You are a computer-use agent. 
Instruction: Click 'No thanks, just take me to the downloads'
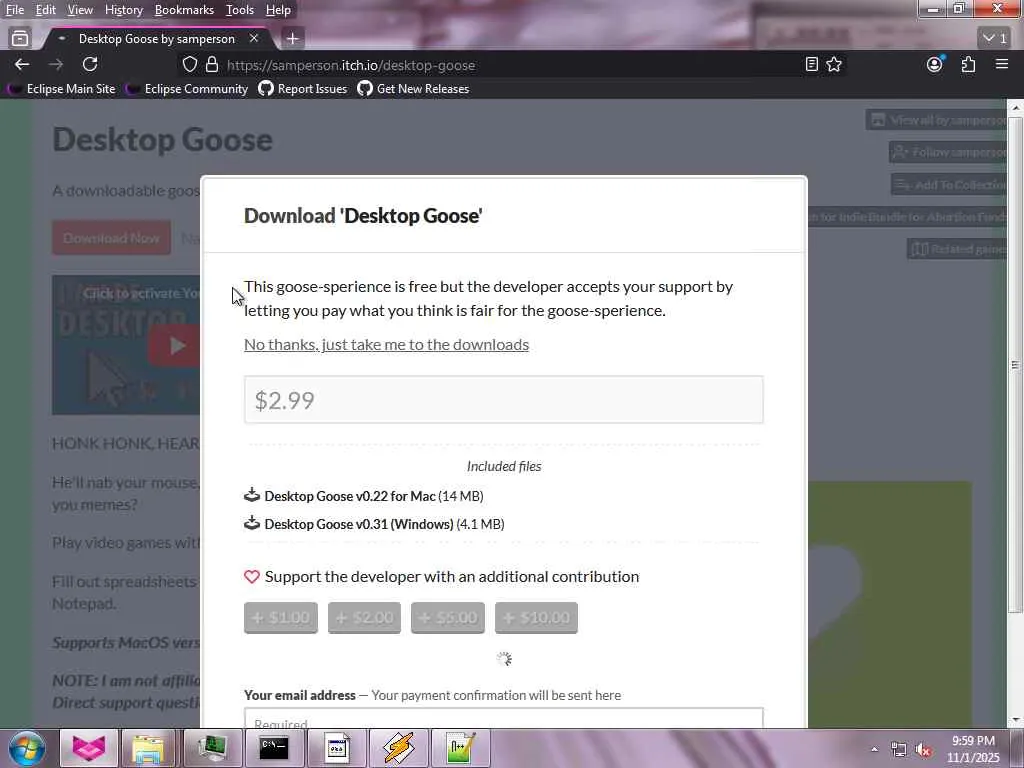pos(386,344)
